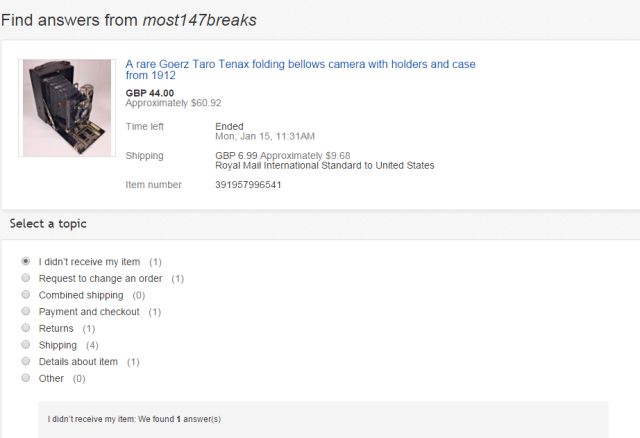640x438 pixels.
Task: Click the Royal Mail International Standard text
Action: 324,166
